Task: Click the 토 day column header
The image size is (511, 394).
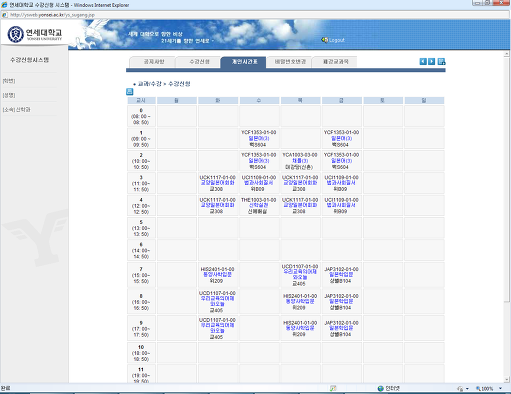Action: coord(383,100)
